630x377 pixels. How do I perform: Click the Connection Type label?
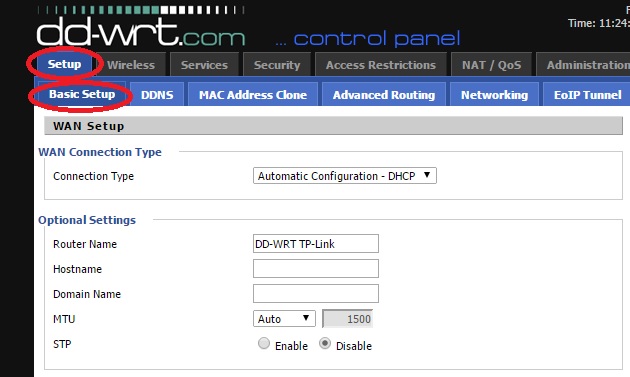click(x=93, y=176)
